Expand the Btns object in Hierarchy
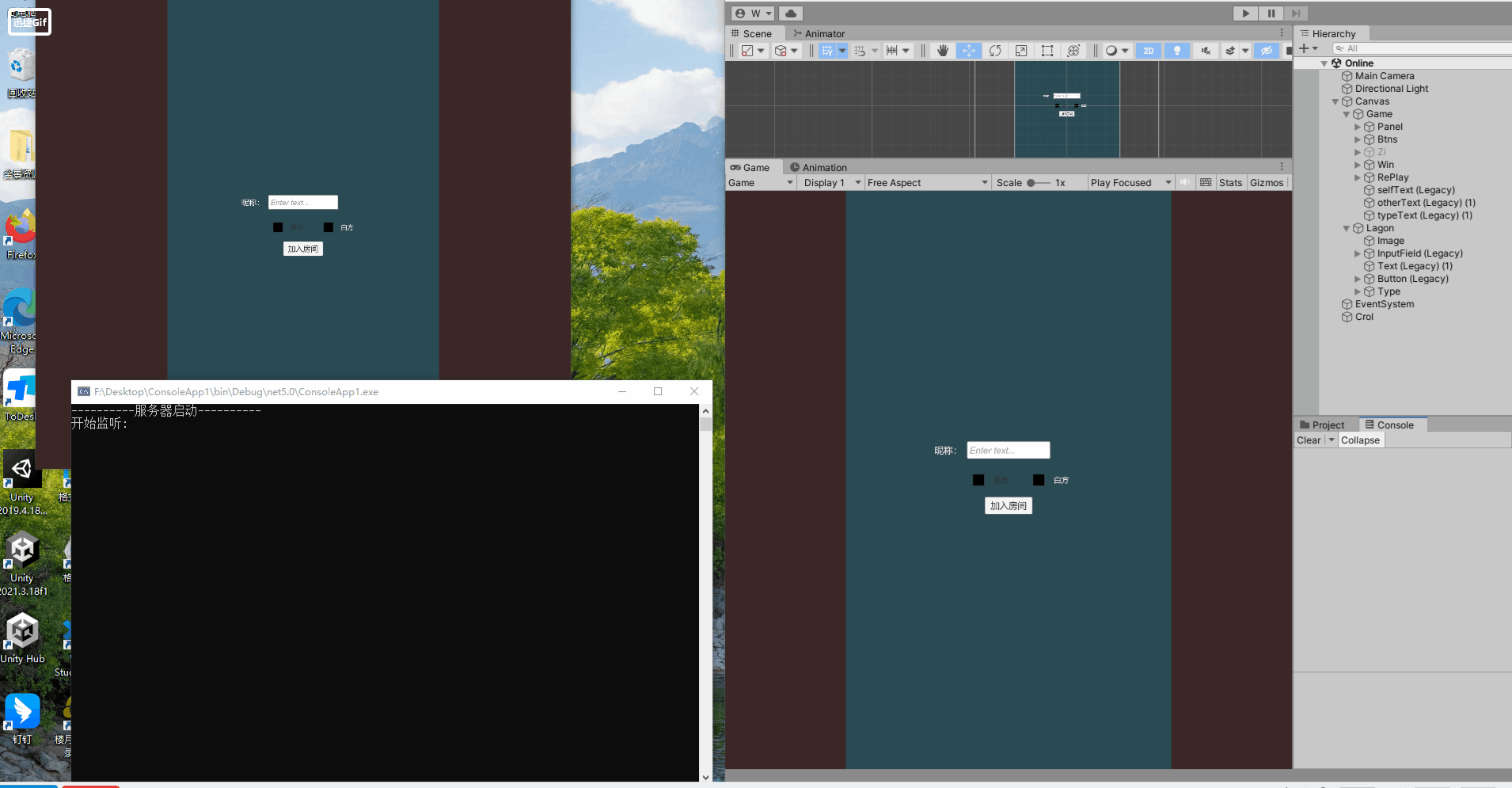1512x788 pixels. tap(1358, 139)
